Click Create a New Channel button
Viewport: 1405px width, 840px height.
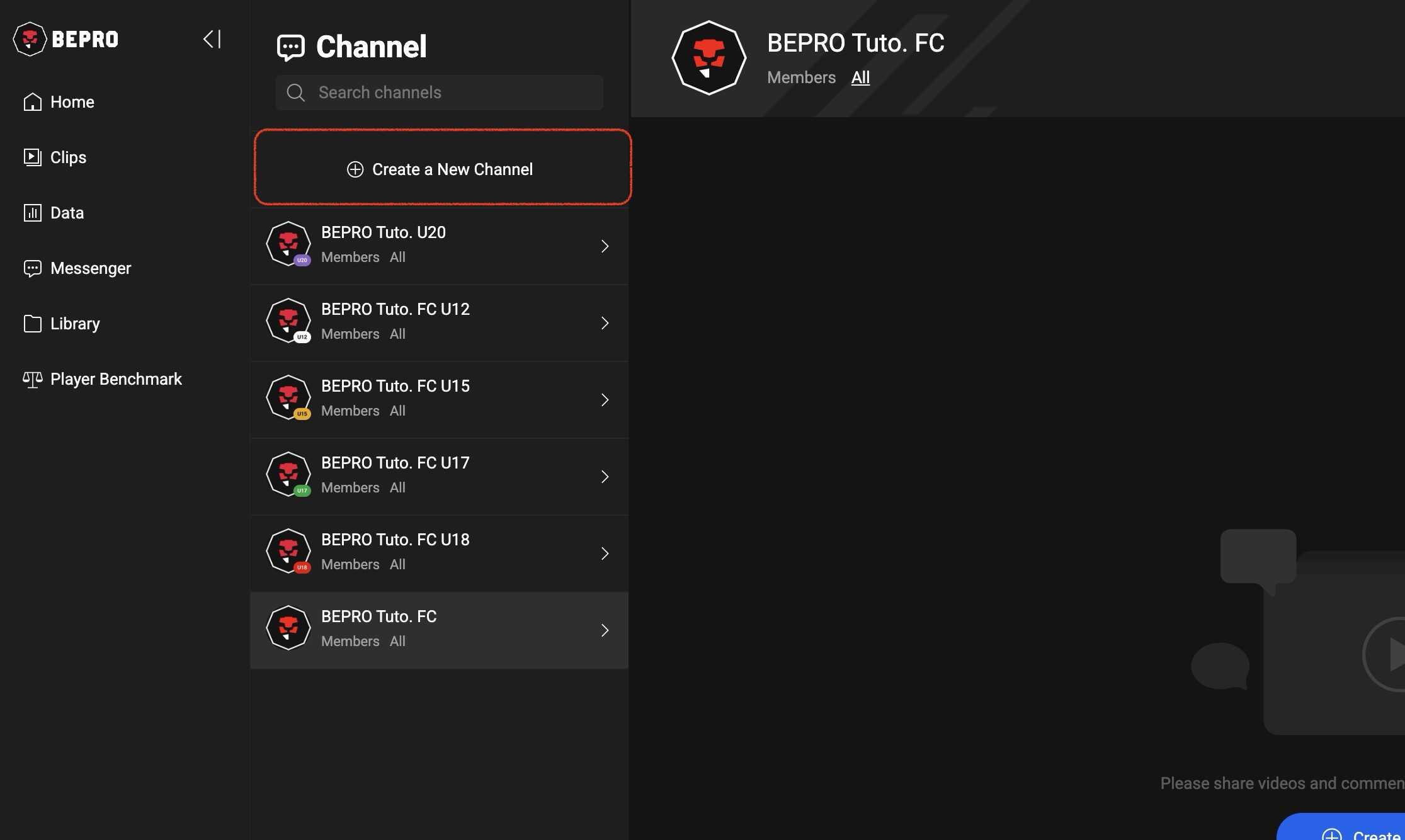tap(442, 169)
